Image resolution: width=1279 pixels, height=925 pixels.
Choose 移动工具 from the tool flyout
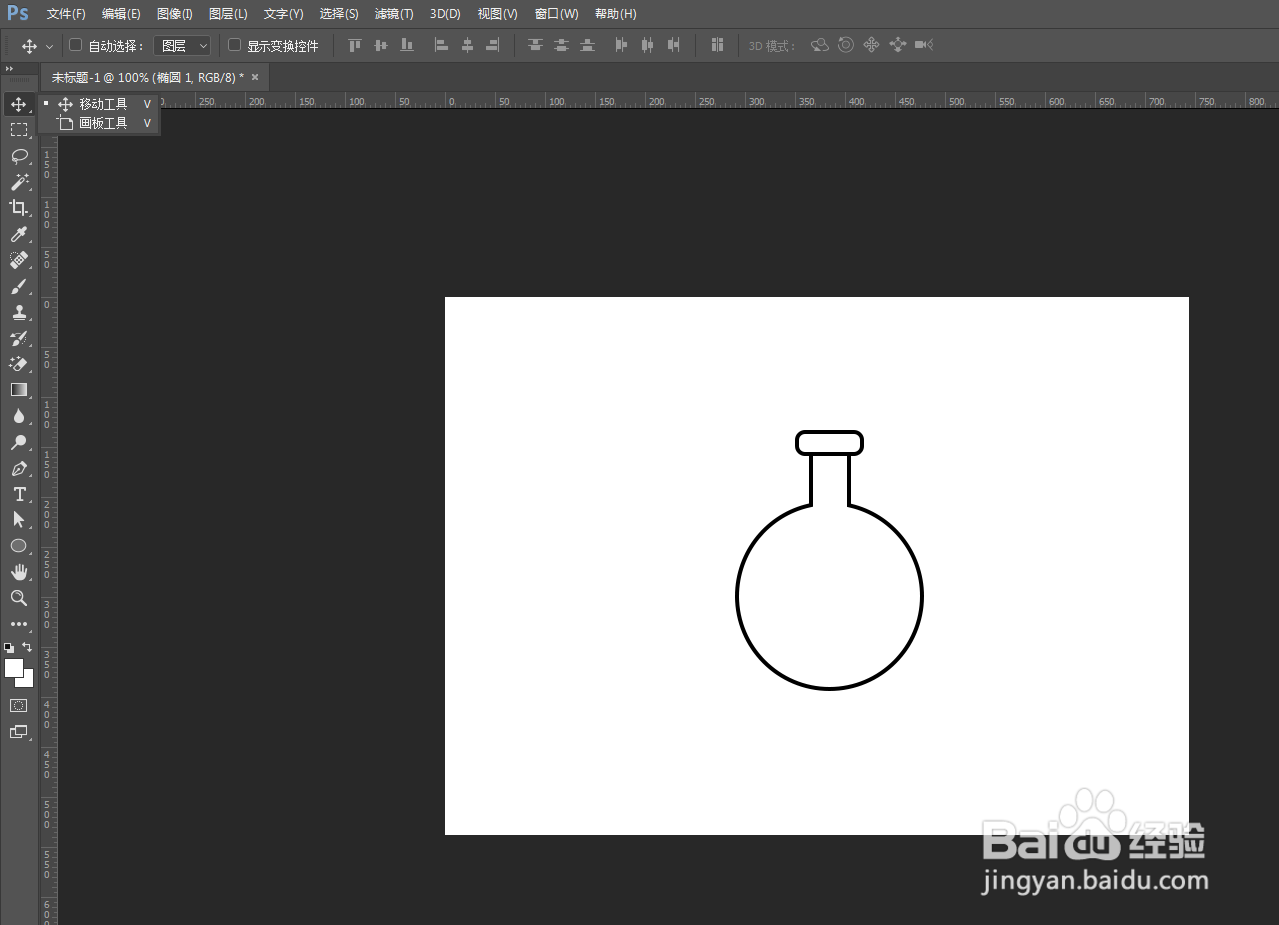tap(100, 104)
